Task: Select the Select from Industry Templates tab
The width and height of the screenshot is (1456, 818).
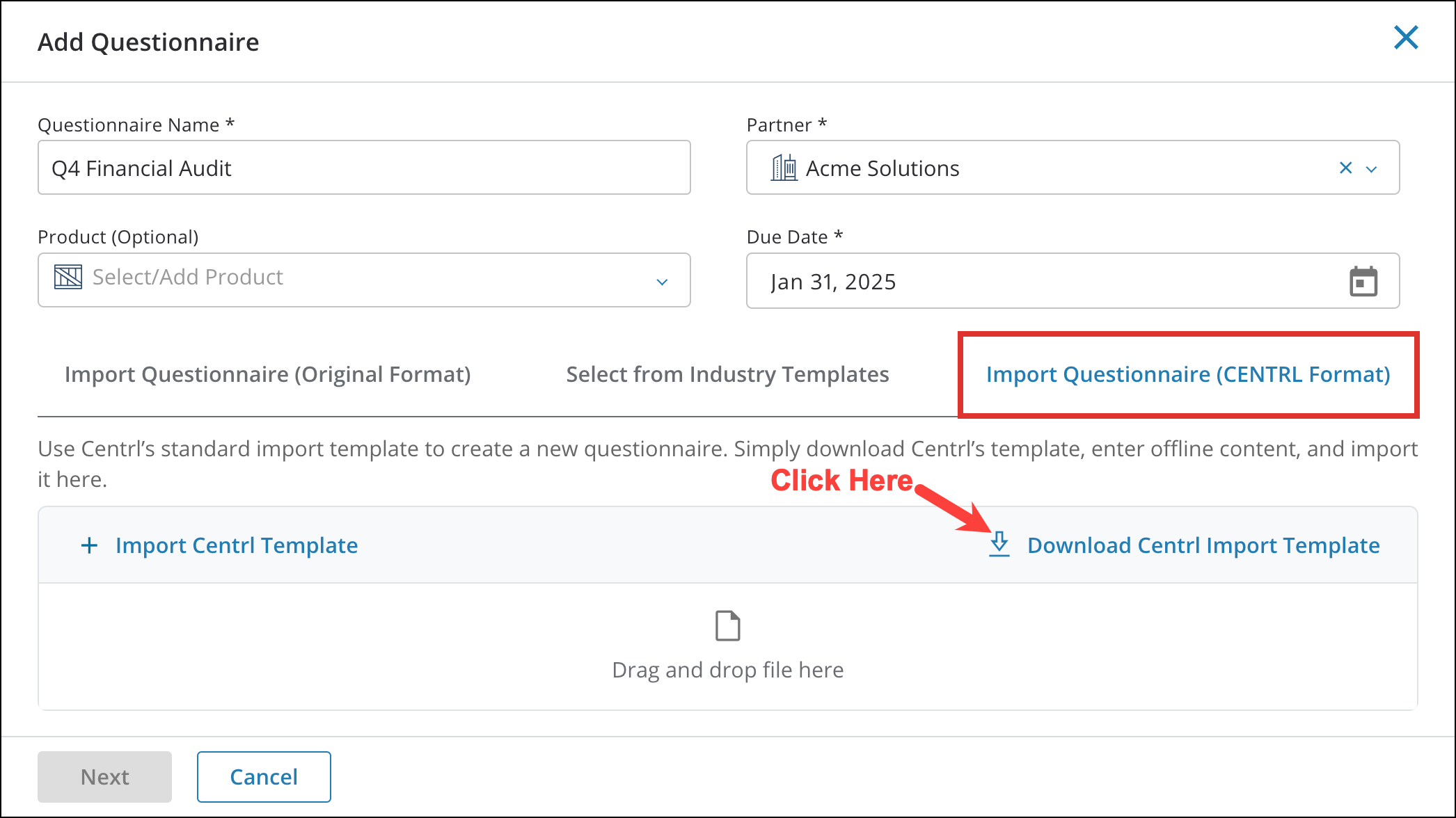Action: point(727,374)
